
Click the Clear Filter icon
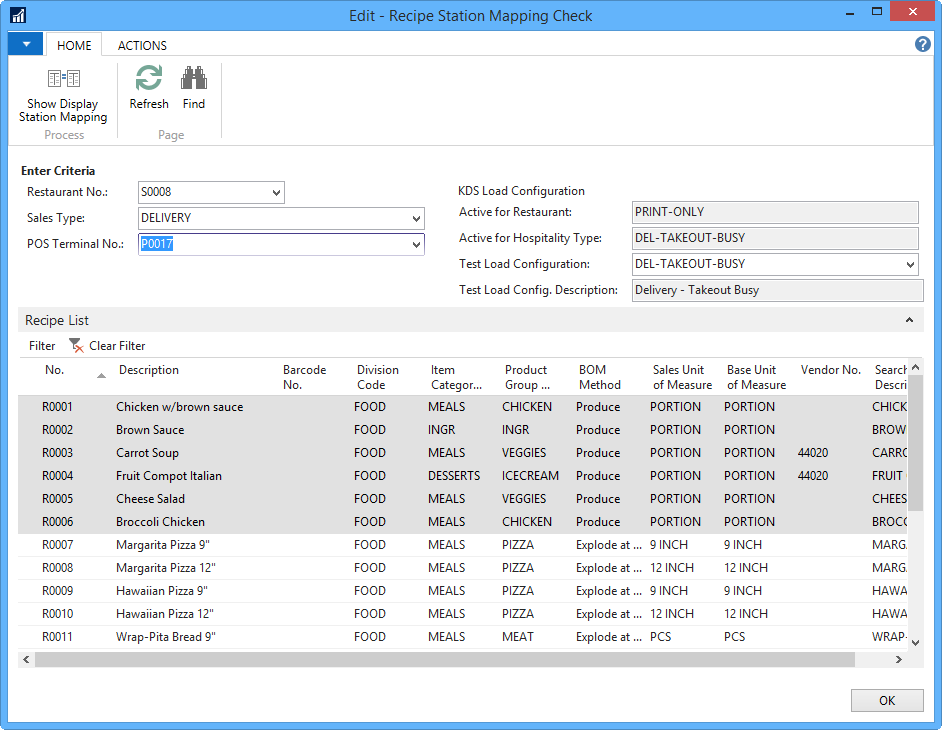[76, 346]
